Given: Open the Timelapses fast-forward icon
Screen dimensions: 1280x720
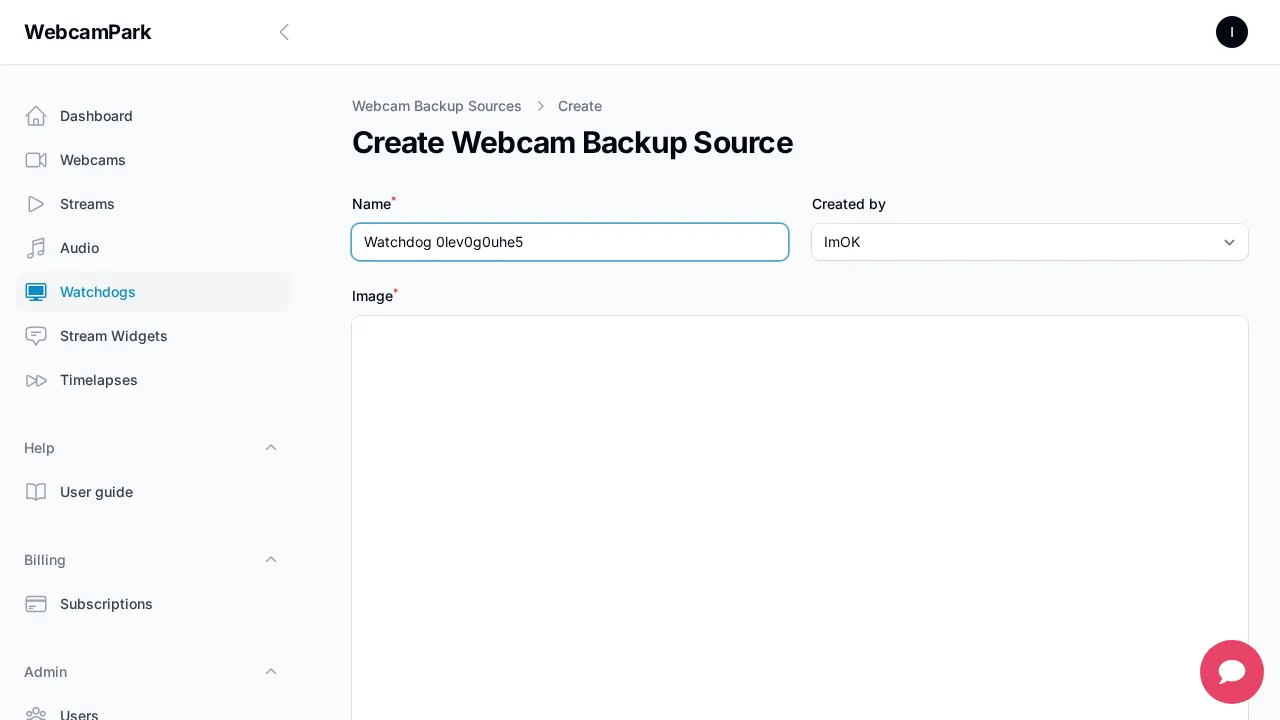Looking at the screenshot, I should click(x=36, y=380).
